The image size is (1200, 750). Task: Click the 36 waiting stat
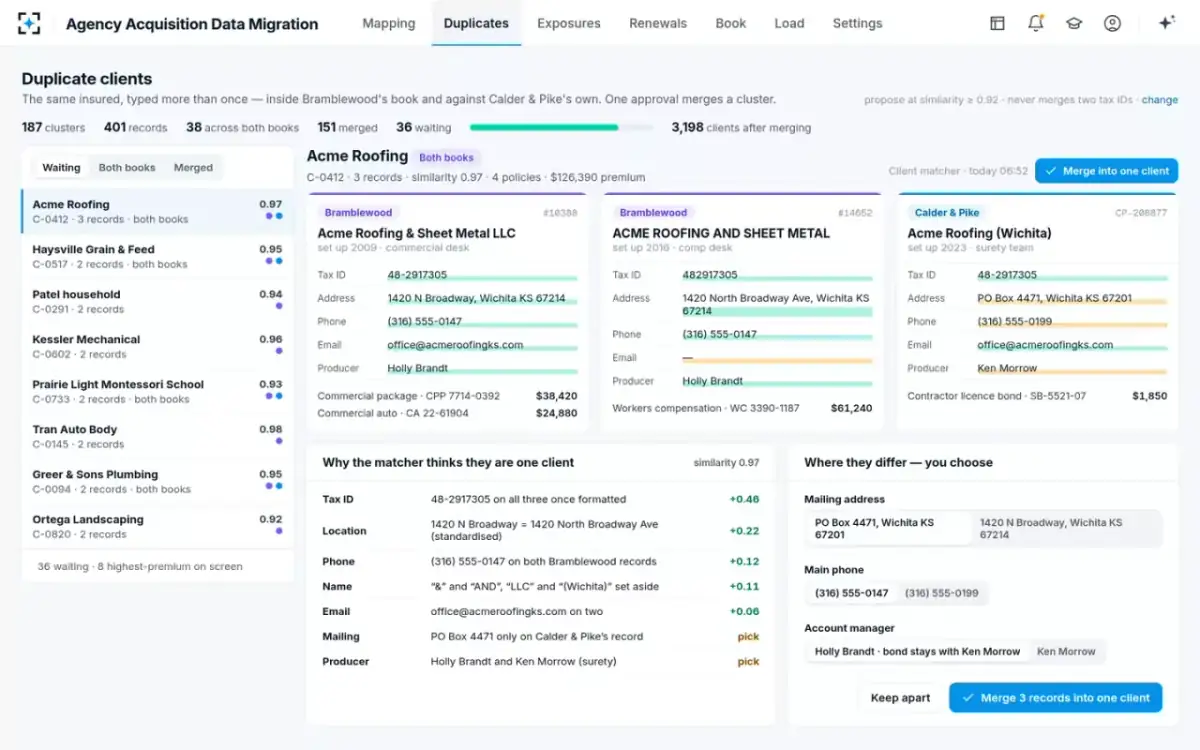coord(423,128)
